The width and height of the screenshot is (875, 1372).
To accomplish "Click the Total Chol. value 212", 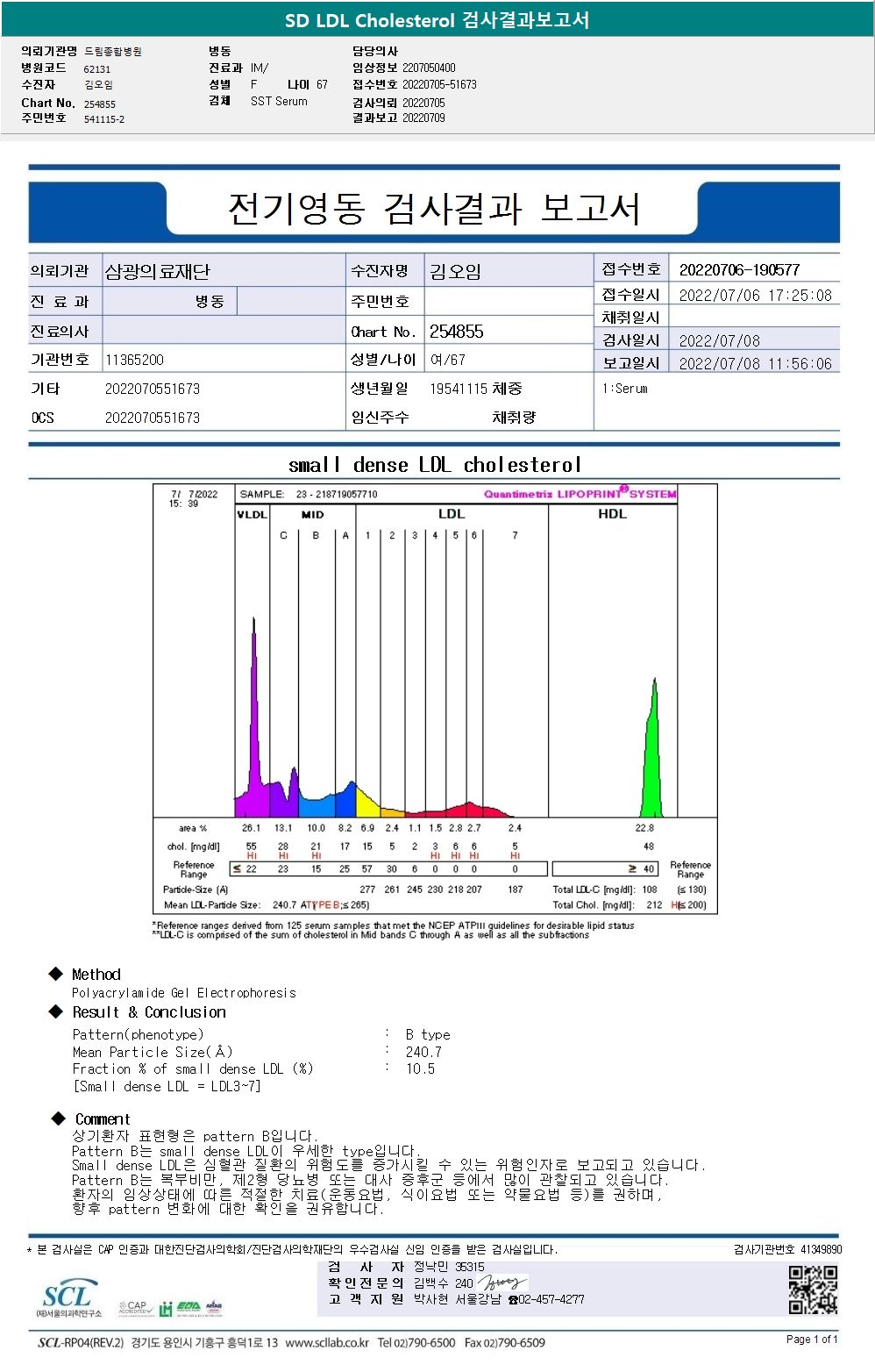I will click(x=654, y=904).
